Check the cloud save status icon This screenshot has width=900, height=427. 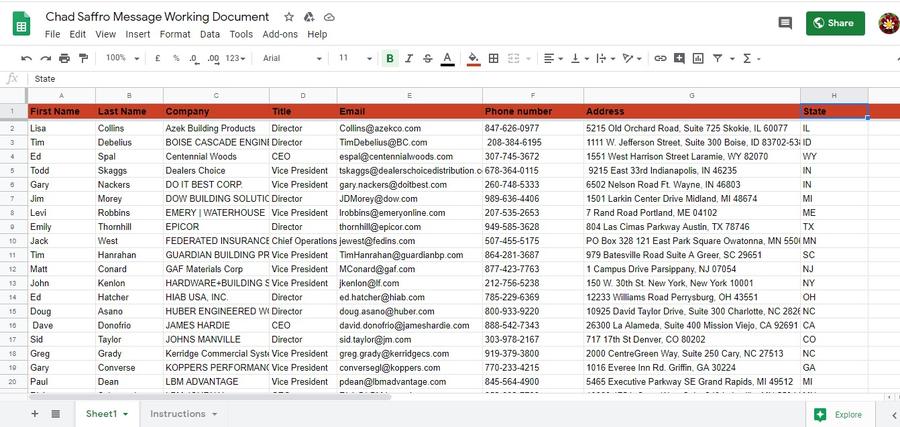click(329, 17)
